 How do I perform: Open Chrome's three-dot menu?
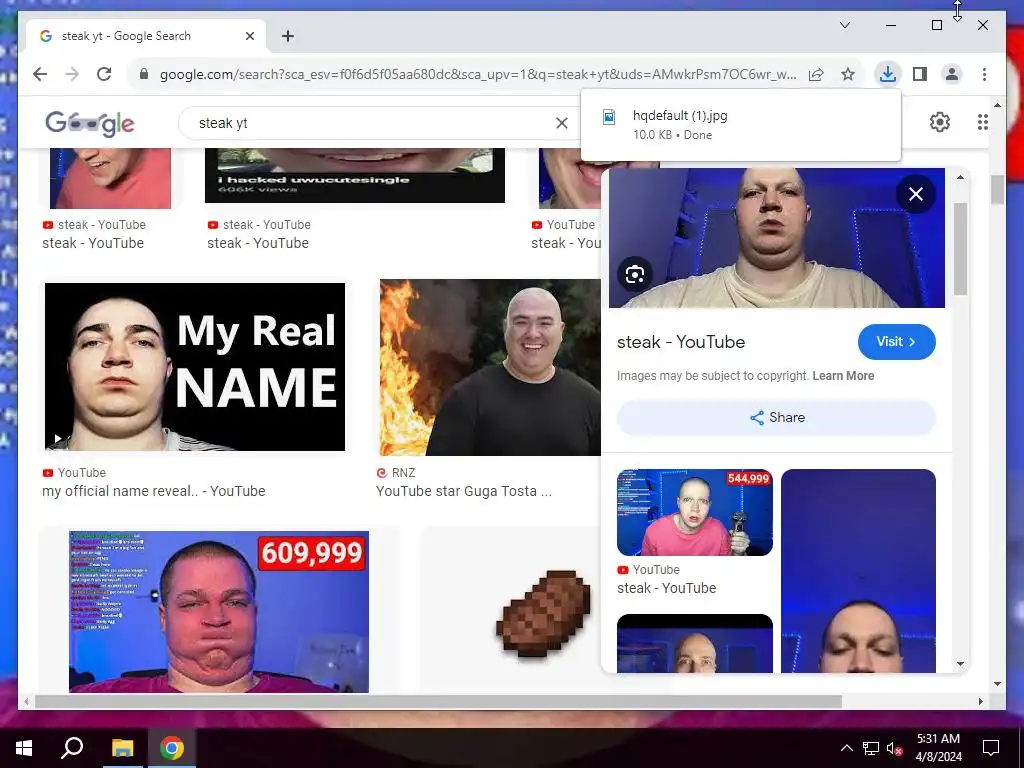[984, 74]
